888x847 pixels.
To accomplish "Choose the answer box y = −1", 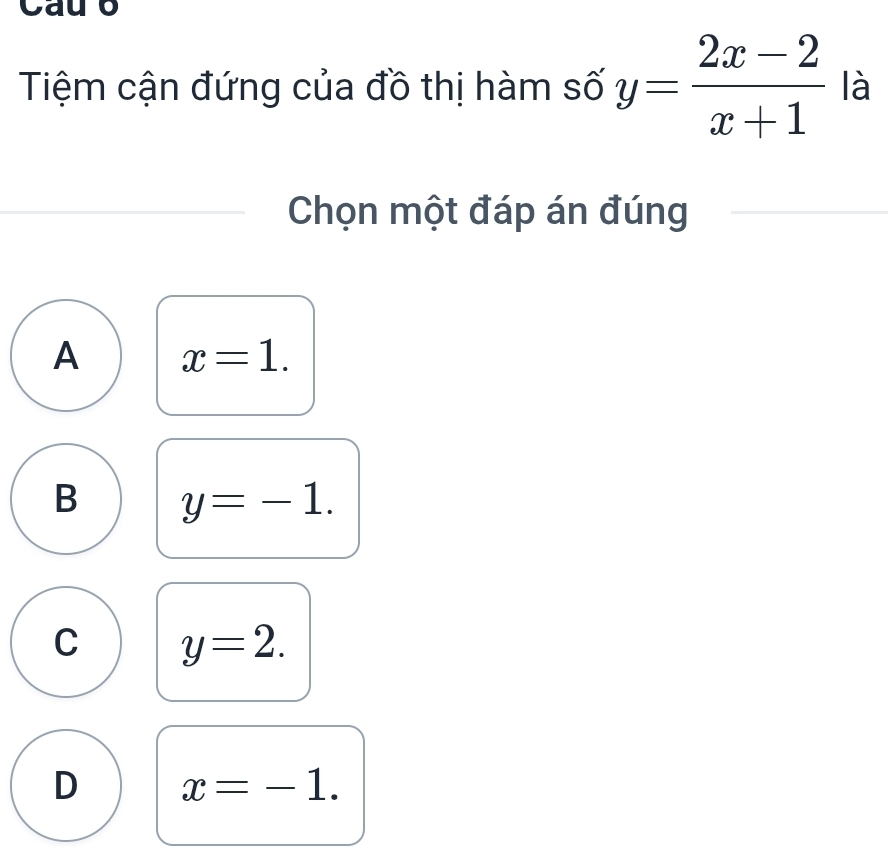I will pyautogui.click(x=257, y=498).
